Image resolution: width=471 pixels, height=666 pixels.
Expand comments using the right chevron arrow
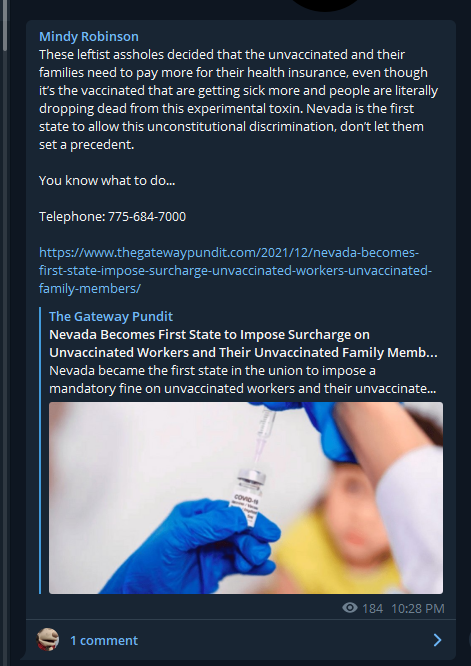tap(437, 640)
